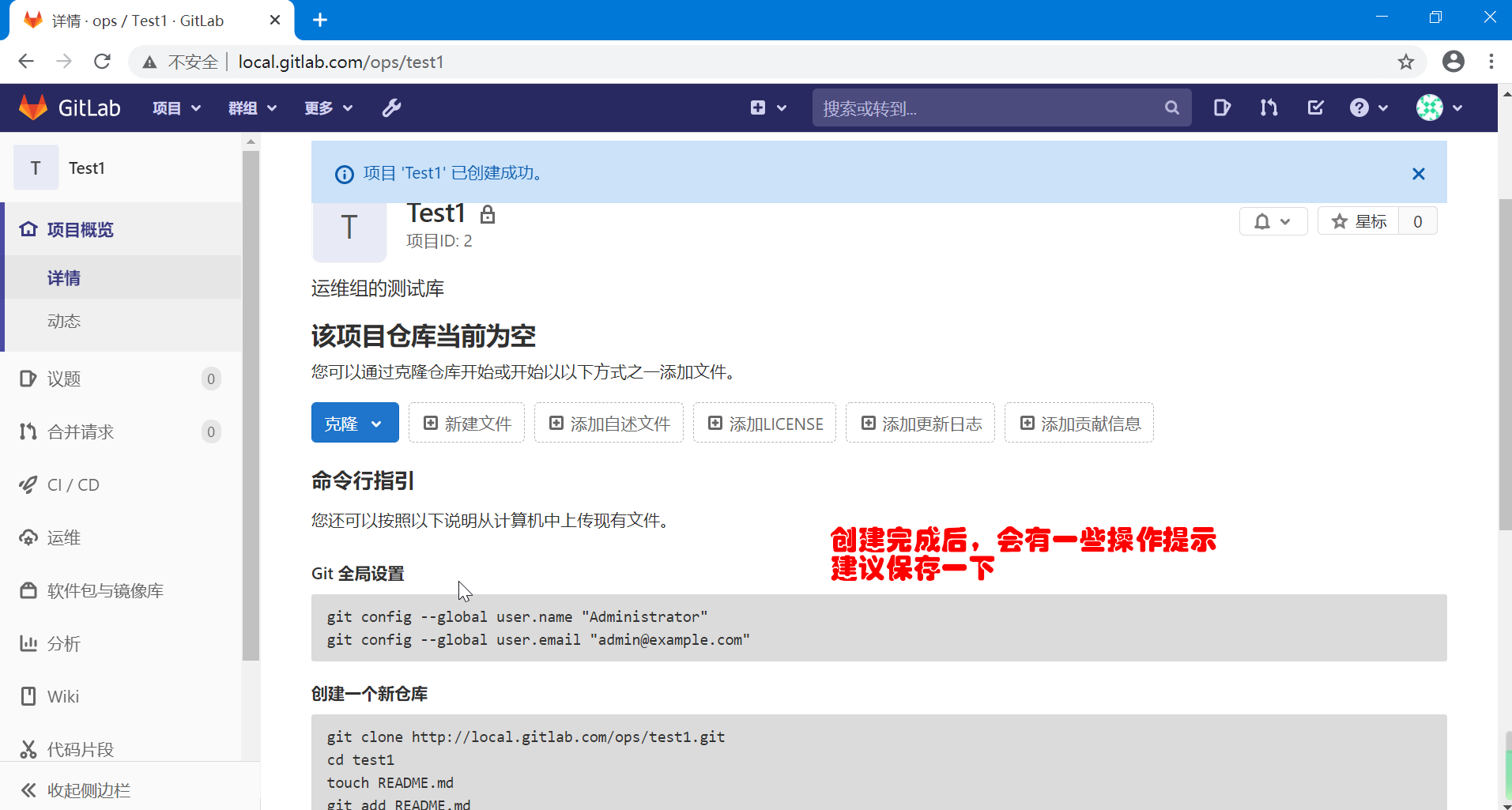This screenshot has width=1512, height=810.
Task: Click the address bar URL
Action: [341, 62]
